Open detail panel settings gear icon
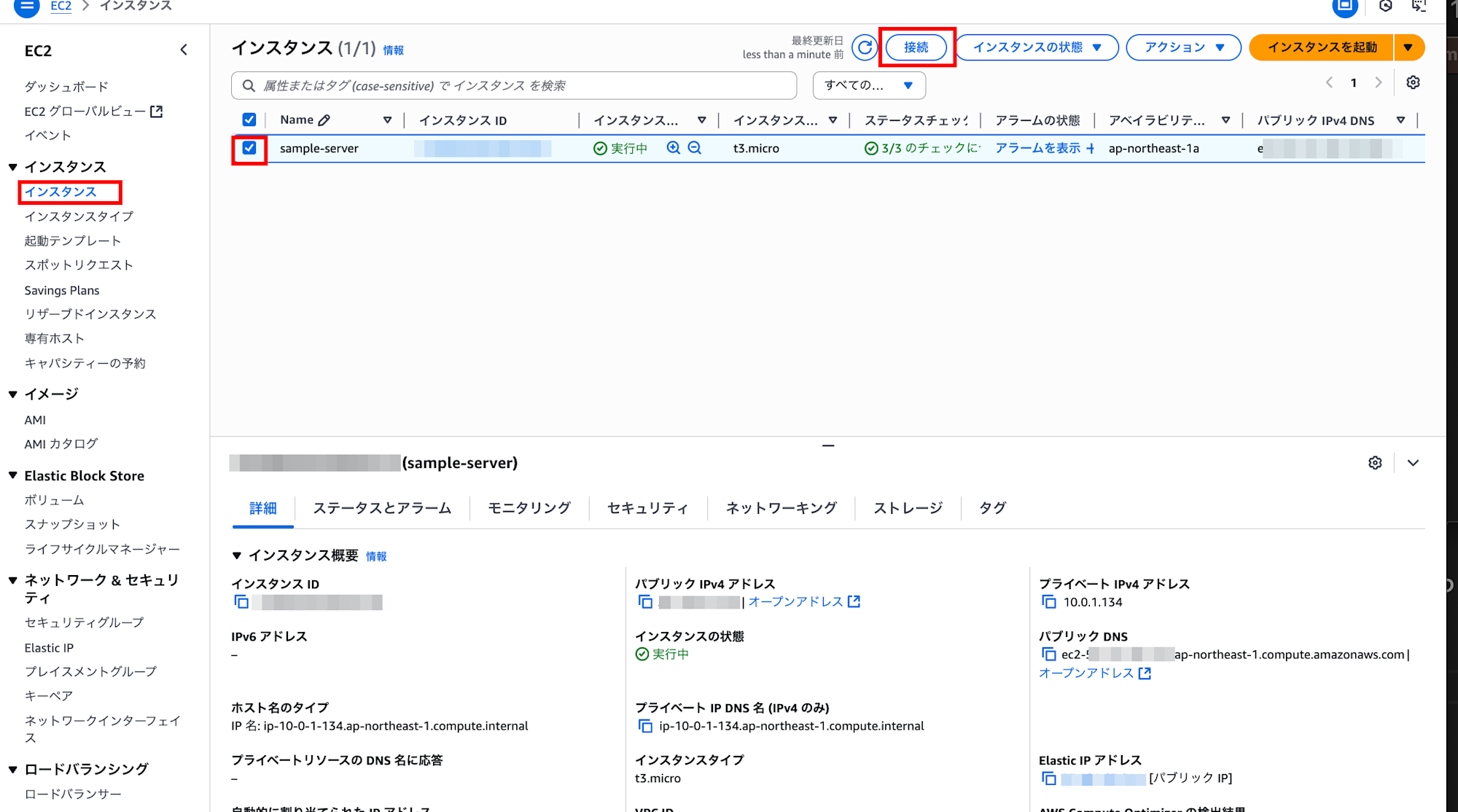The width and height of the screenshot is (1458, 812). tap(1375, 463)
